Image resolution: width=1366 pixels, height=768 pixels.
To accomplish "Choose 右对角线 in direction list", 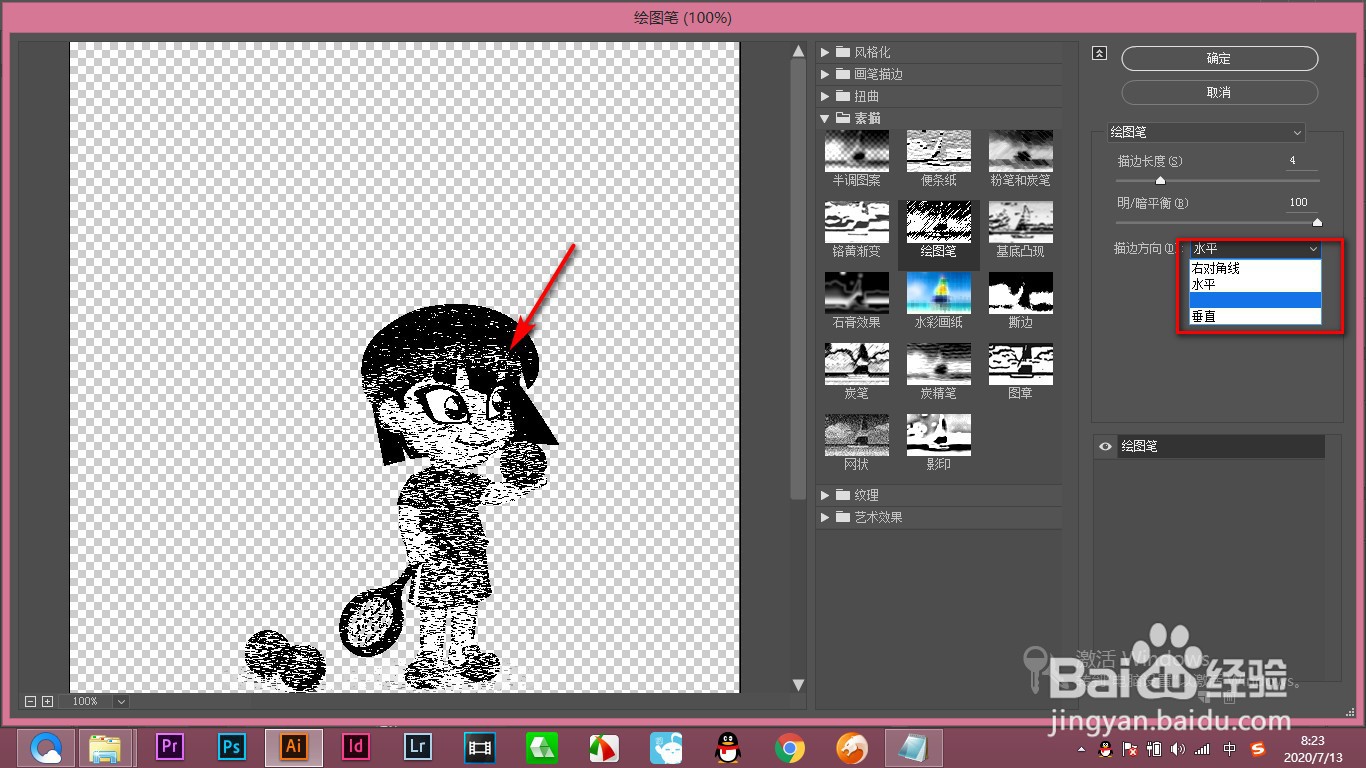I will click(1255, 269).
